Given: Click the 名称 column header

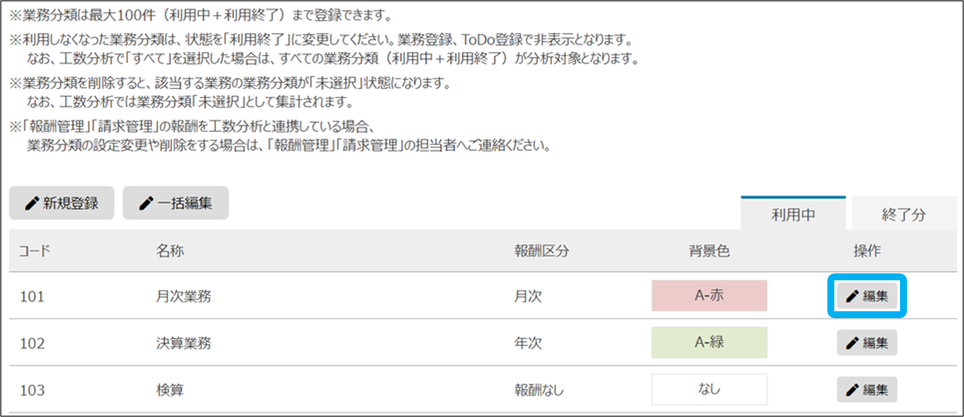Looking at the screenshot, I should point(170,251).
